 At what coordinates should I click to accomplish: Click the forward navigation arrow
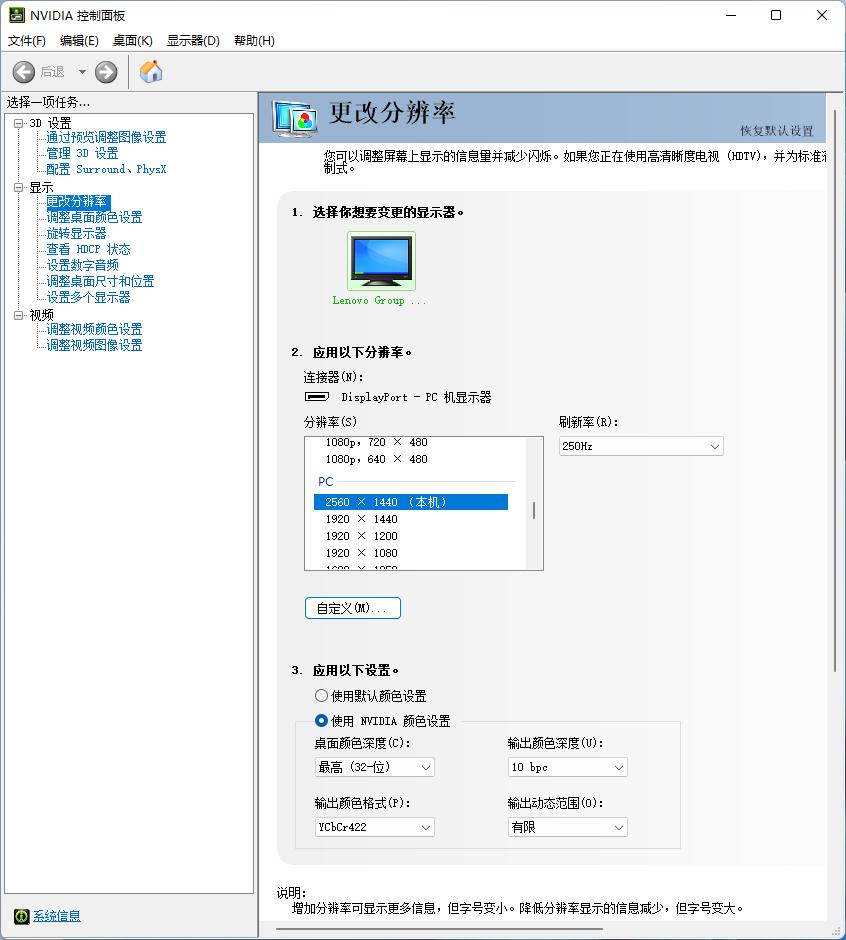click(105, 71)
